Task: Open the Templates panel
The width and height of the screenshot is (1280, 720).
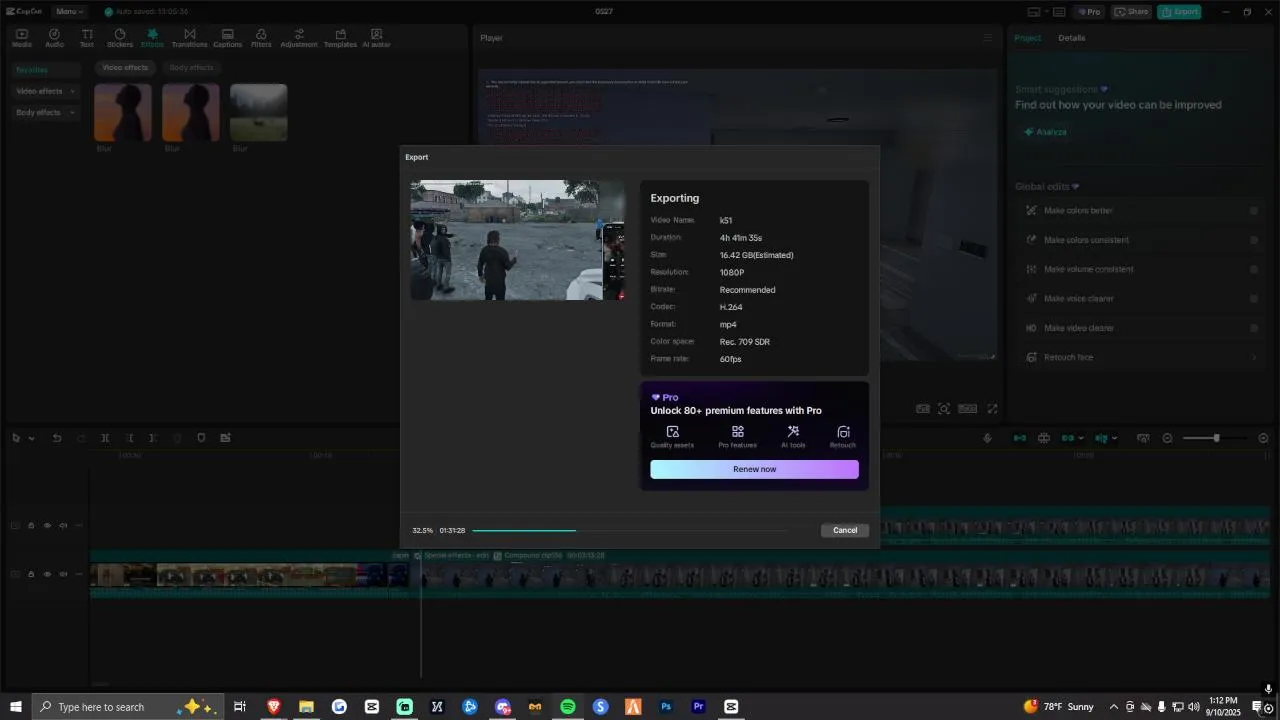Action: [x=340, y=38]
